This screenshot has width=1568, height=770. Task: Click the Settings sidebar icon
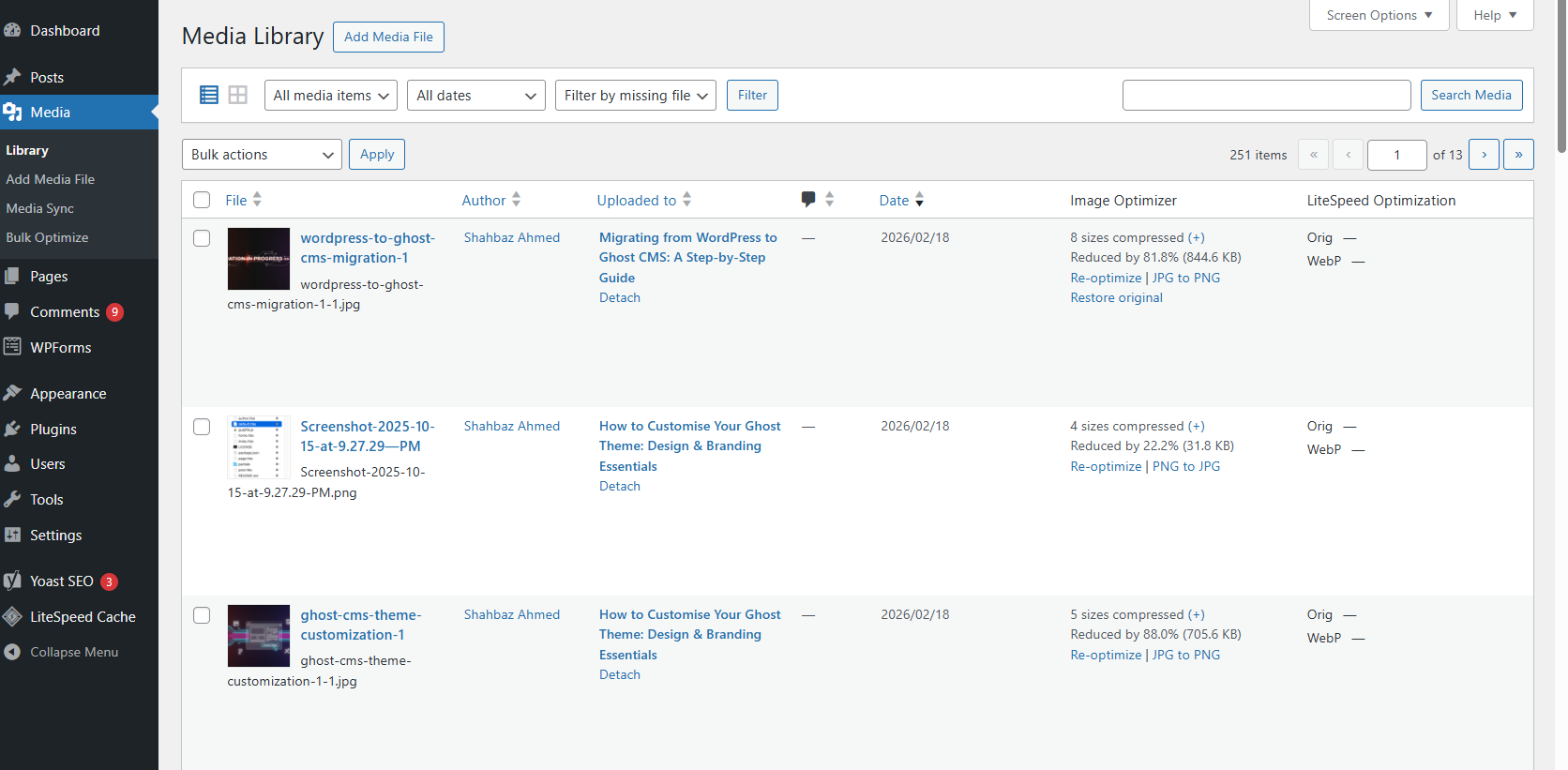[12, 535]
